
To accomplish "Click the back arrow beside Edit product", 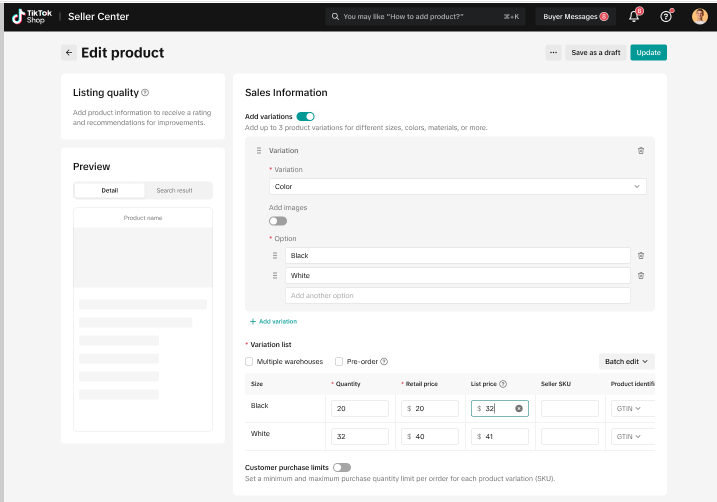I will [69, 53].
